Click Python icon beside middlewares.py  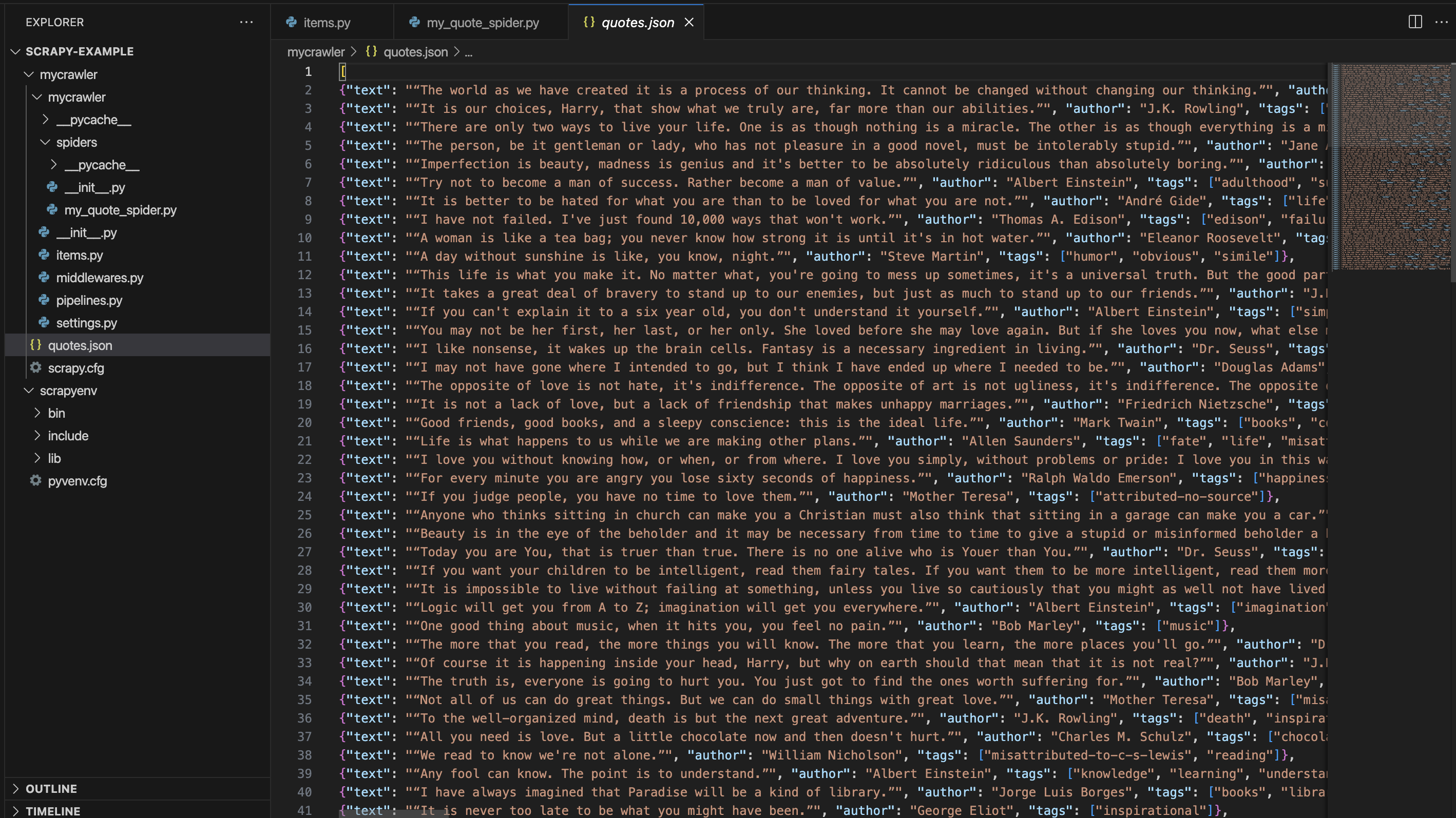pos(44,278)
